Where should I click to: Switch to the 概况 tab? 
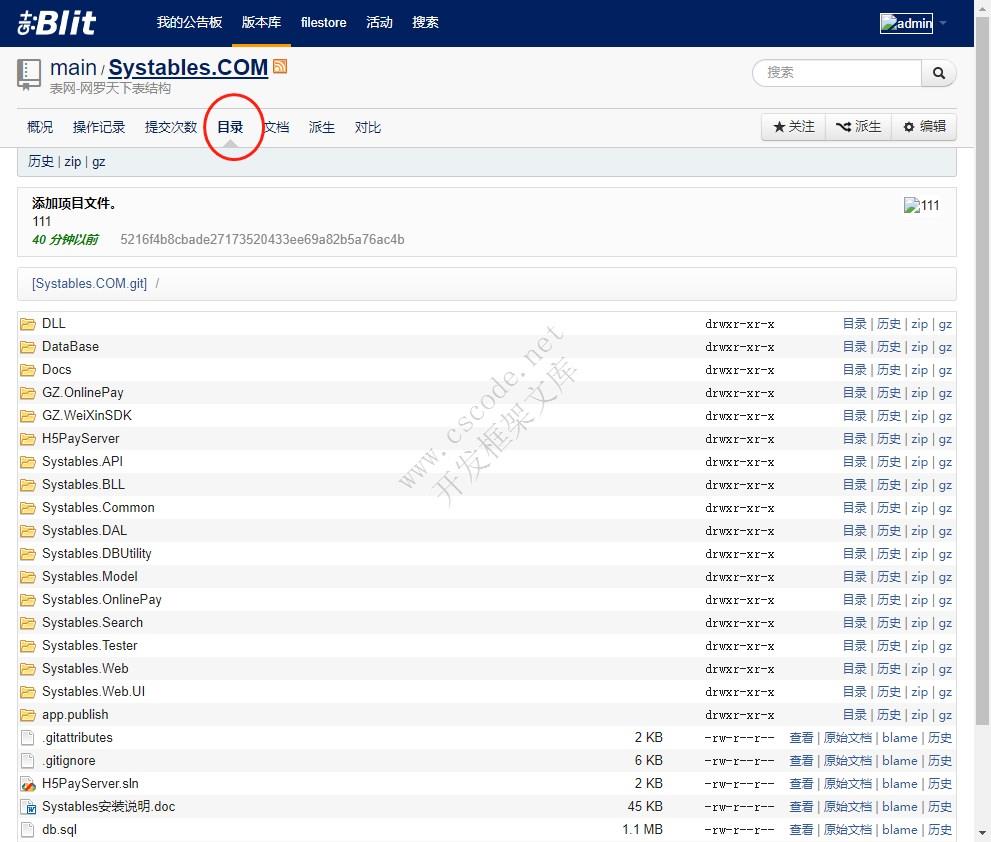tap(40, 127)
